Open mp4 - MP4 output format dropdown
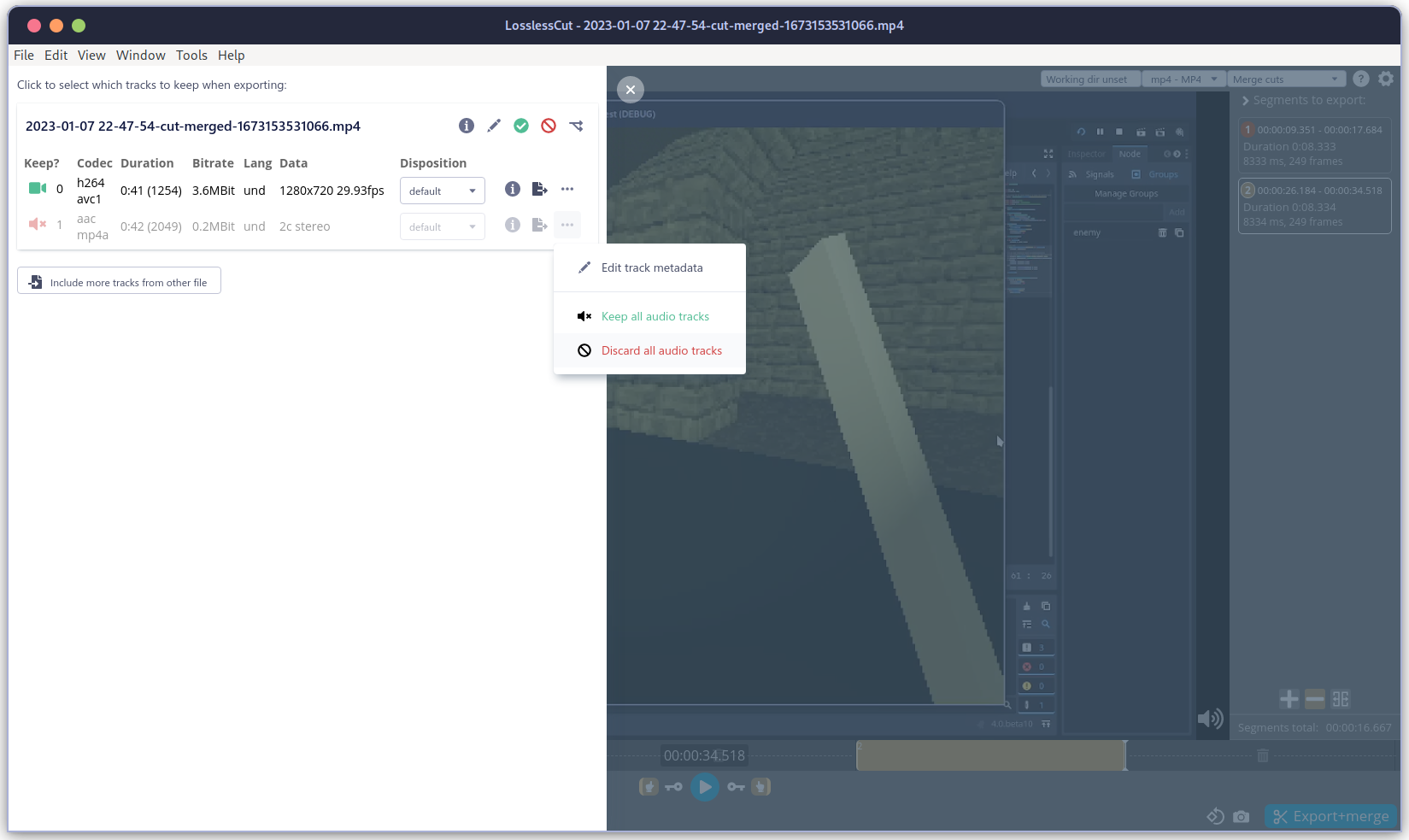 pos(1183,79)
